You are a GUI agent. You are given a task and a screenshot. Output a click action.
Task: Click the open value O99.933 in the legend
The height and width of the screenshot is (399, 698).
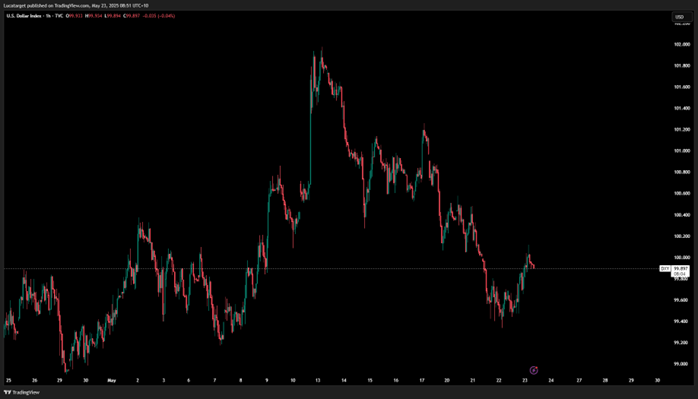pos(75,16)
